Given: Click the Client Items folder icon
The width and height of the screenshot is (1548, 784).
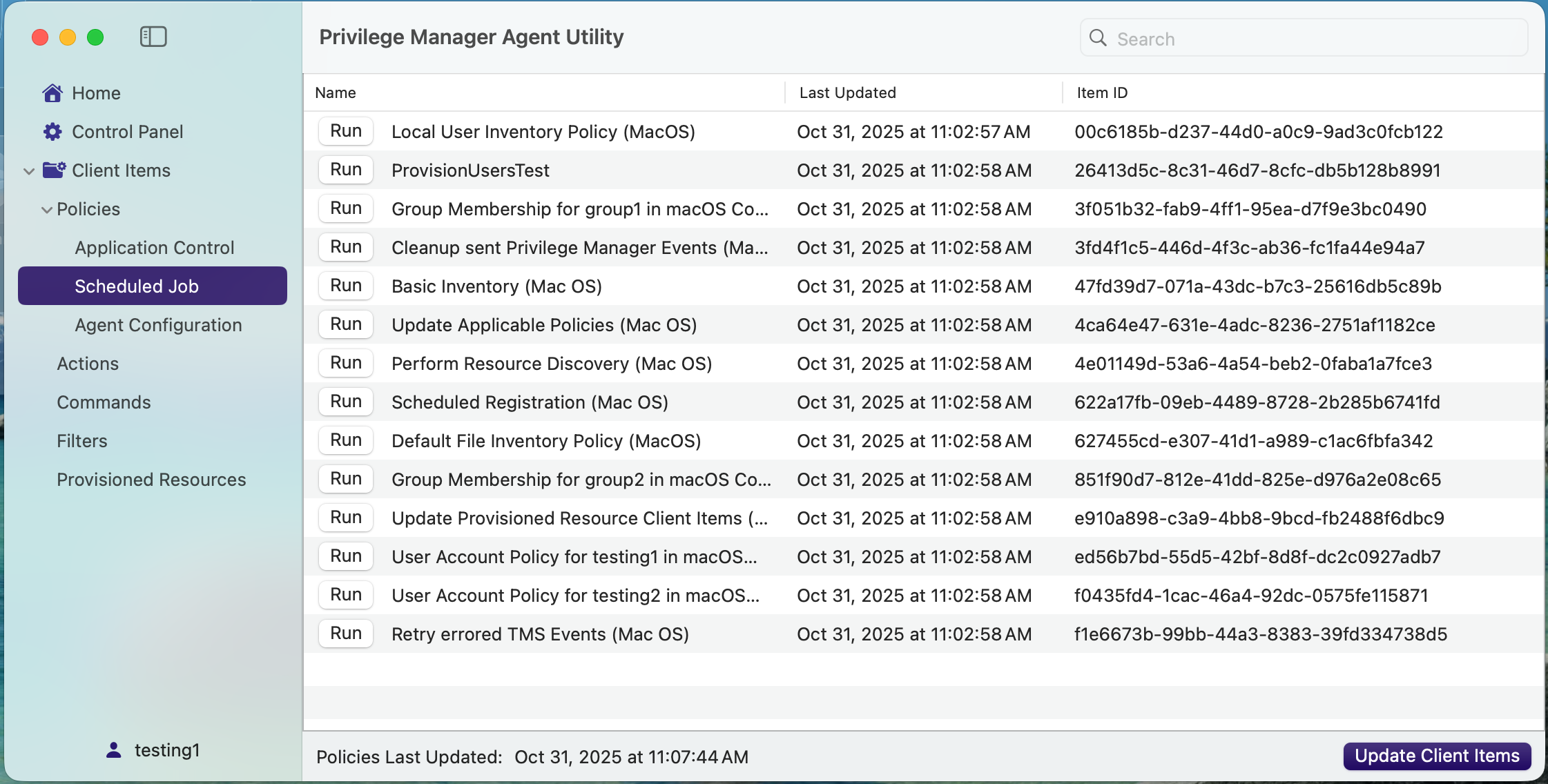Looking at the screenshot, I should tap(55, 170).
